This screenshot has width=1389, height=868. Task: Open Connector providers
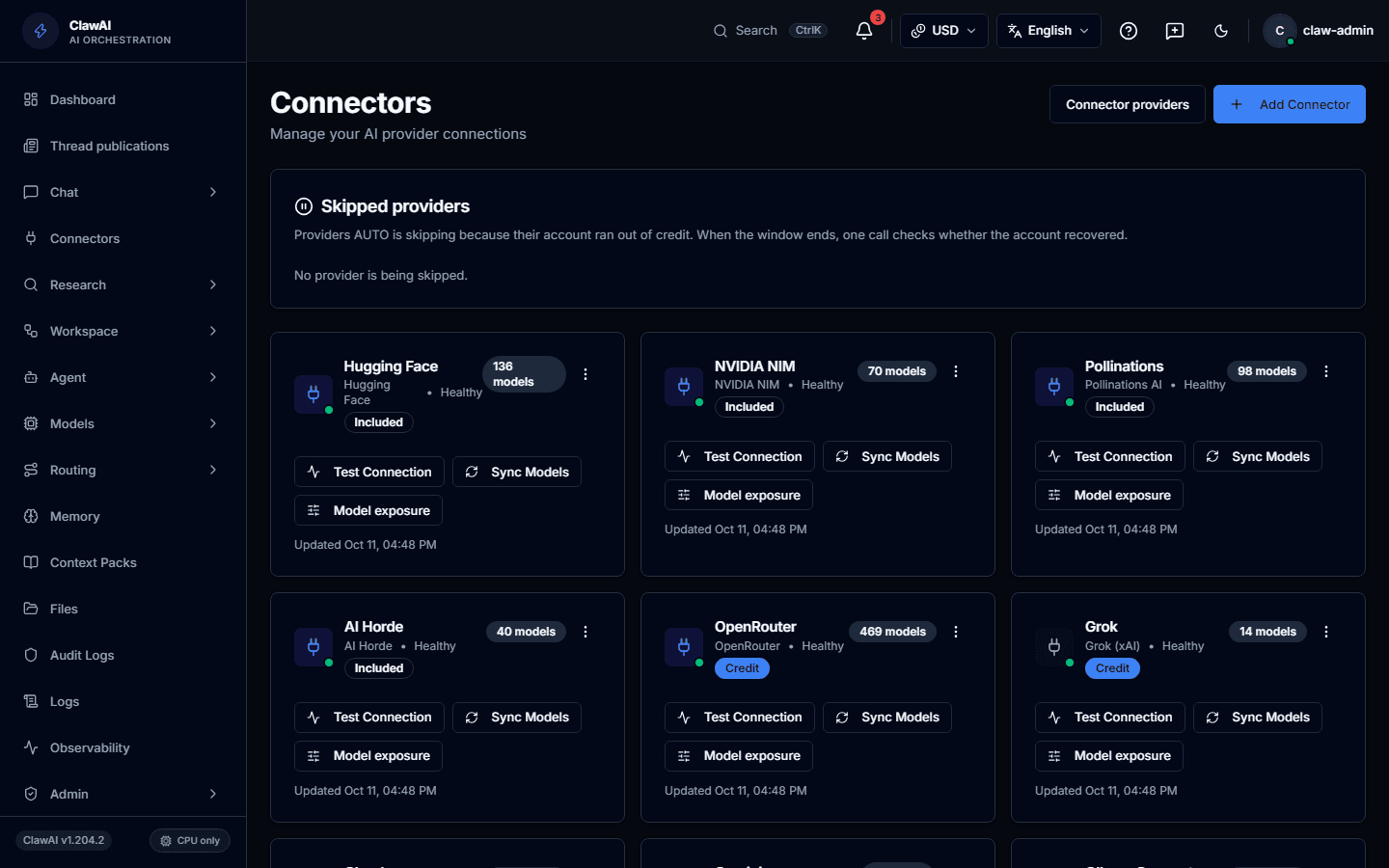[x=1127, y=104]
